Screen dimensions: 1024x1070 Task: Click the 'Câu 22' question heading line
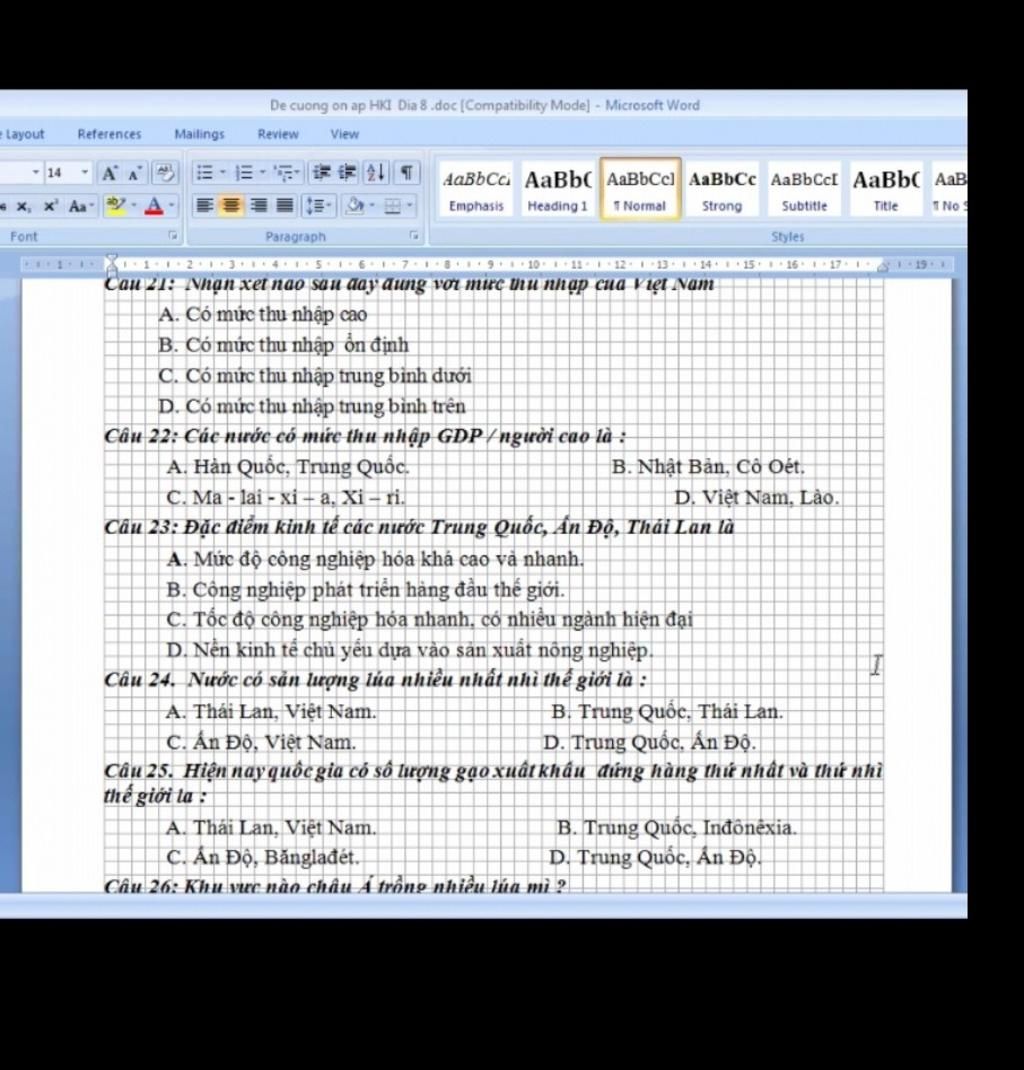click(364, 436)
